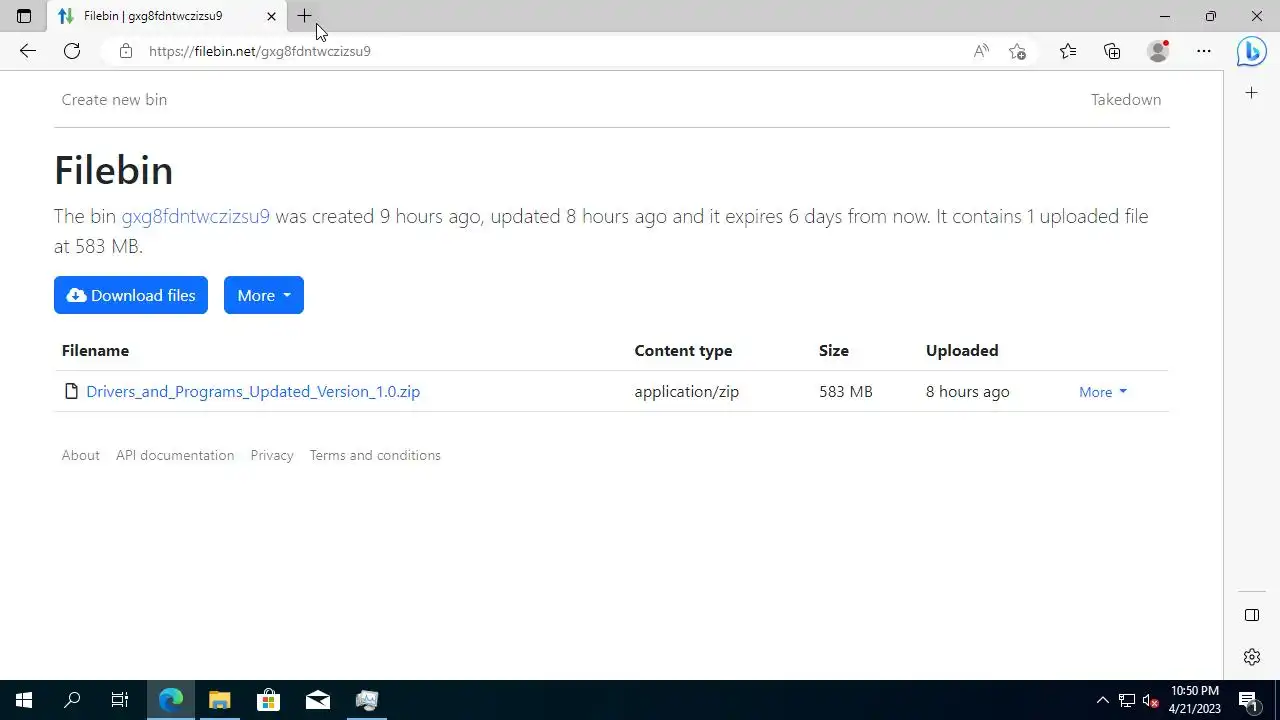Open the Collections icon

click(1112, 51)
